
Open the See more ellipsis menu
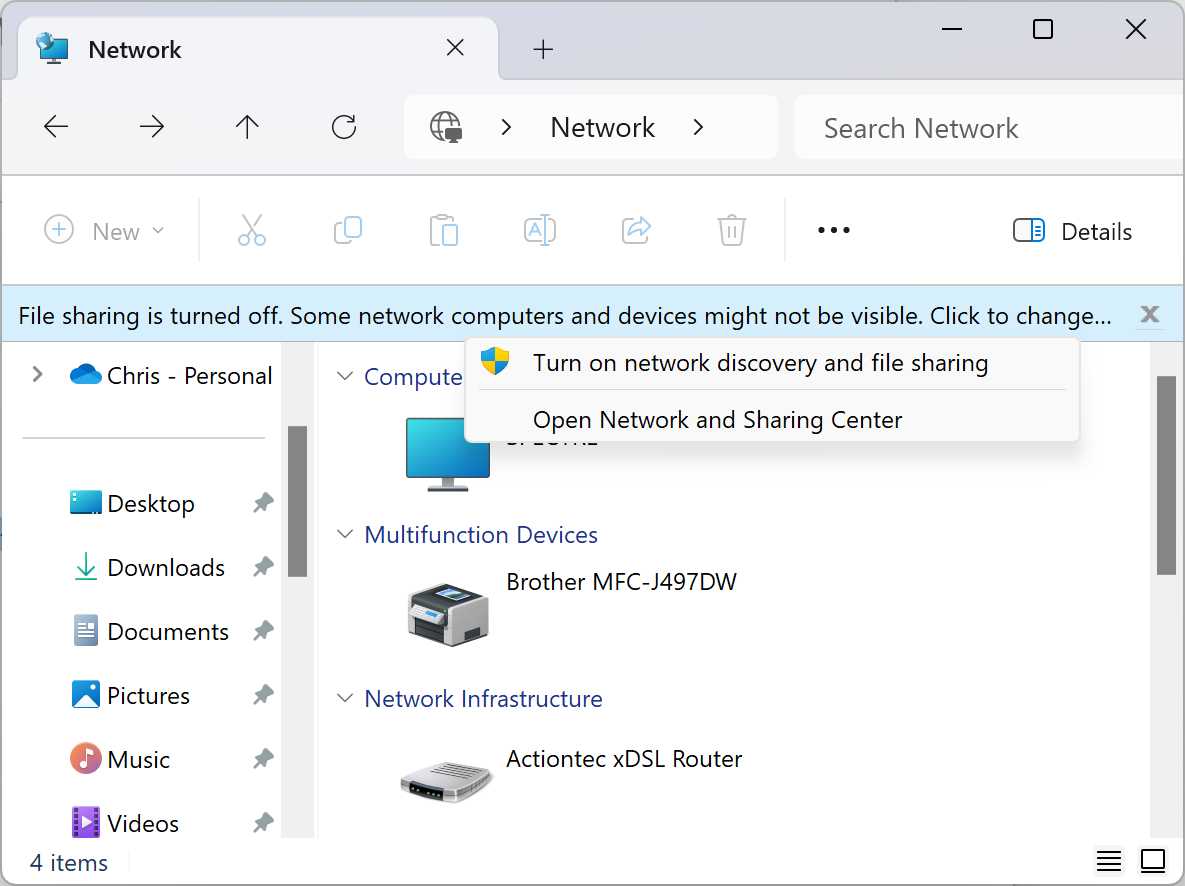pyautogui.click(x=833, y=230)
